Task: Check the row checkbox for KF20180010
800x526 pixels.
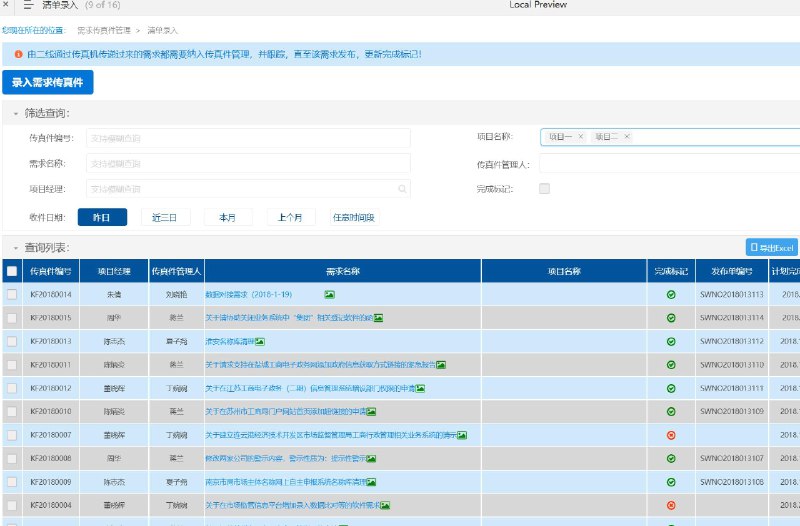Action: (x=12, y=411)
